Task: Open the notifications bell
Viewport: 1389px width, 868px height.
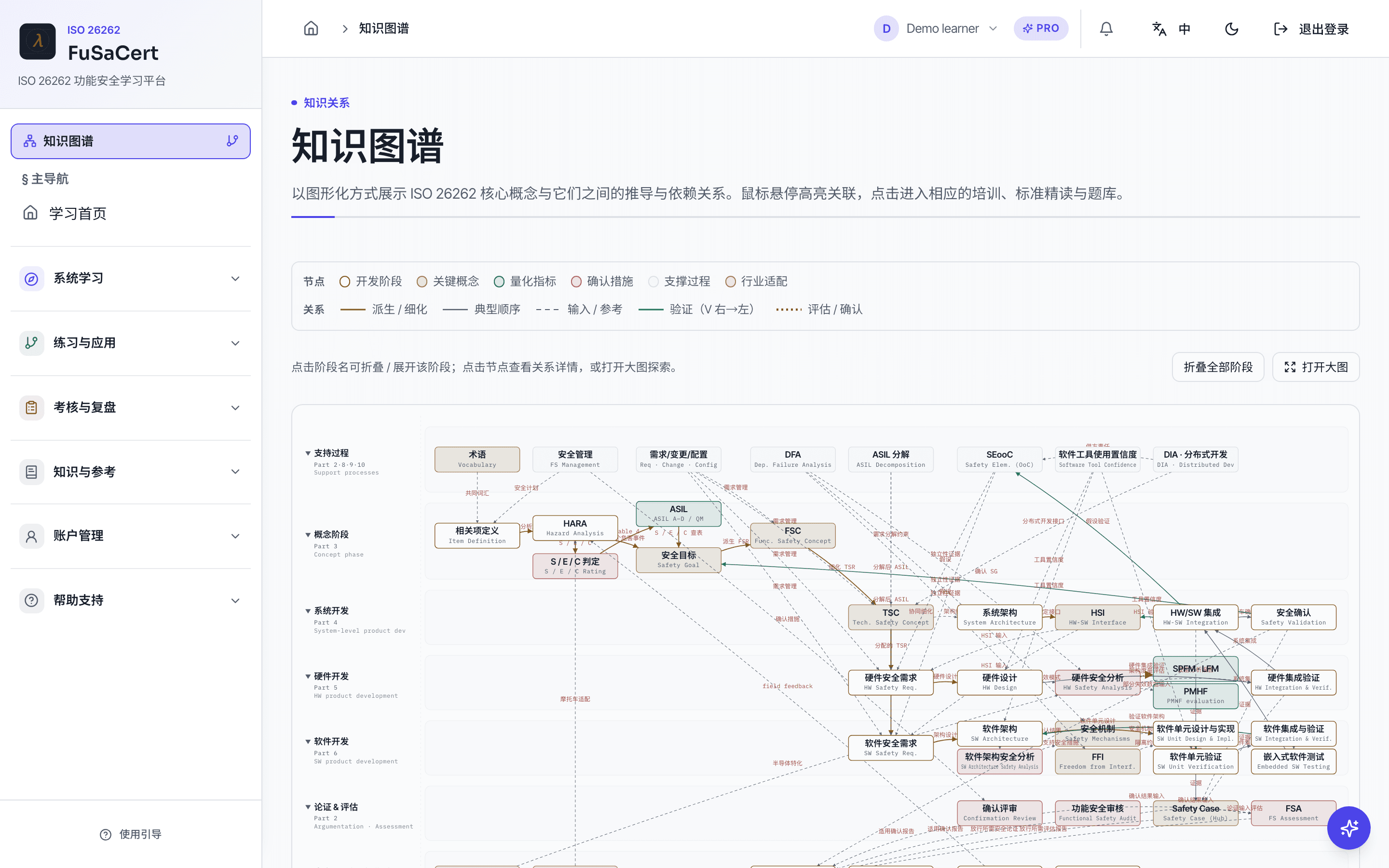Action: (1106, 29)
